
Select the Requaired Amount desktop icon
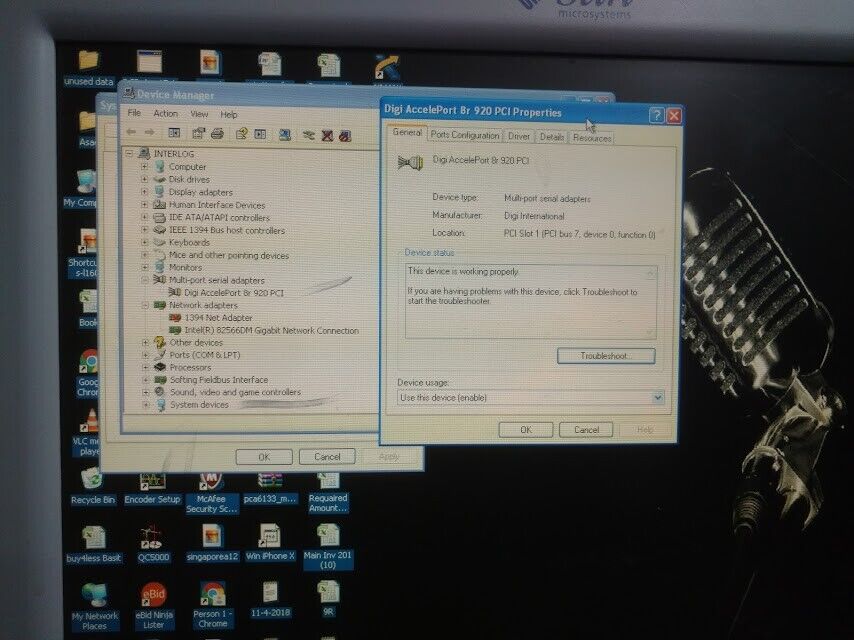[328, 493]
